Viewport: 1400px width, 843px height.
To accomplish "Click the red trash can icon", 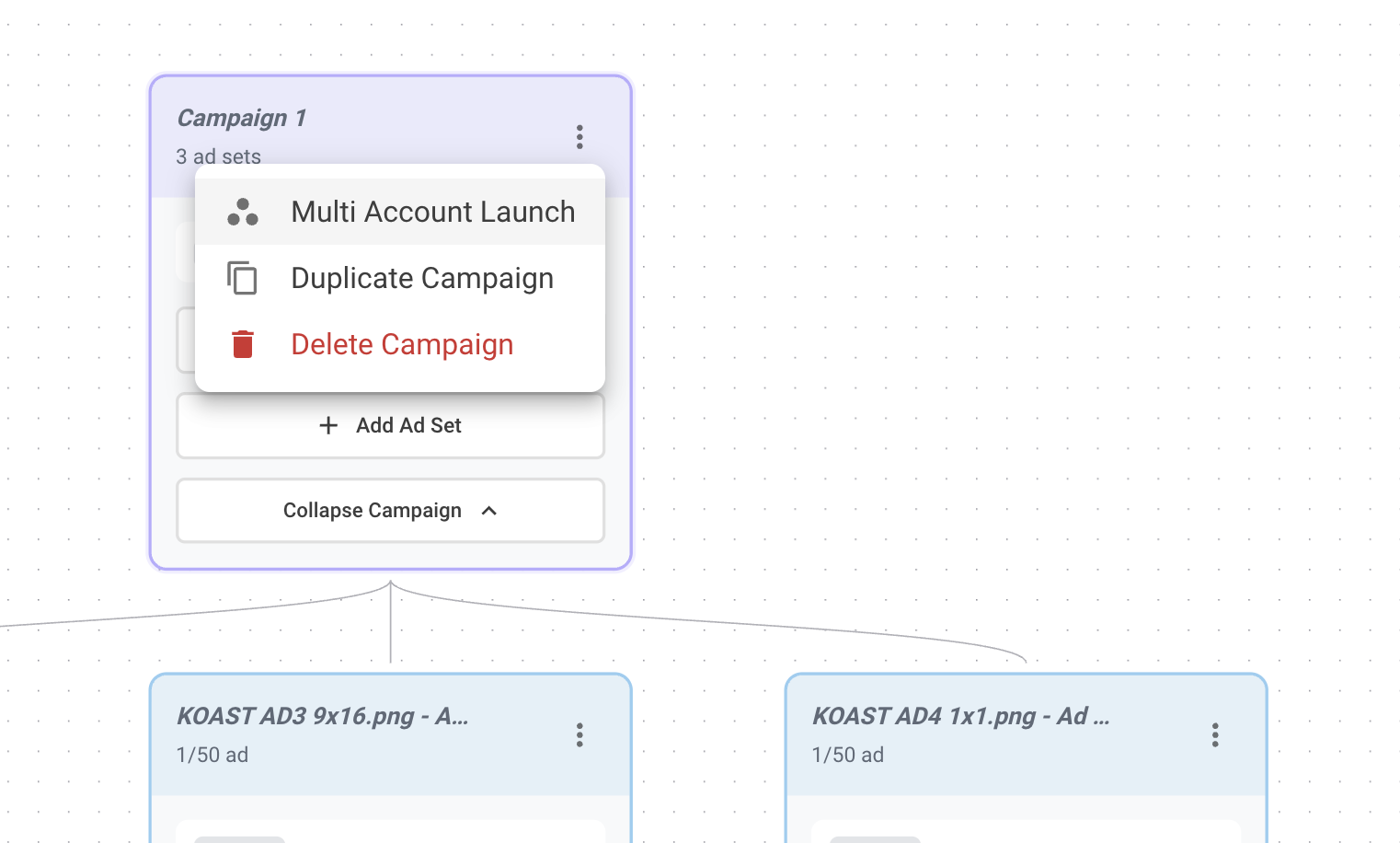I will (242, 344).
